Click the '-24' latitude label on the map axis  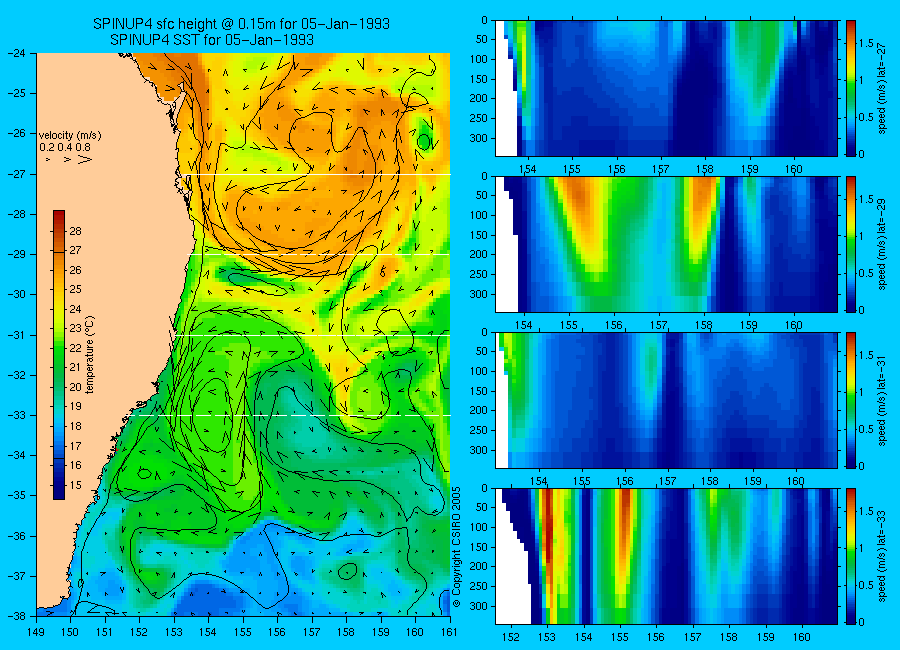(x=16, y=53)
